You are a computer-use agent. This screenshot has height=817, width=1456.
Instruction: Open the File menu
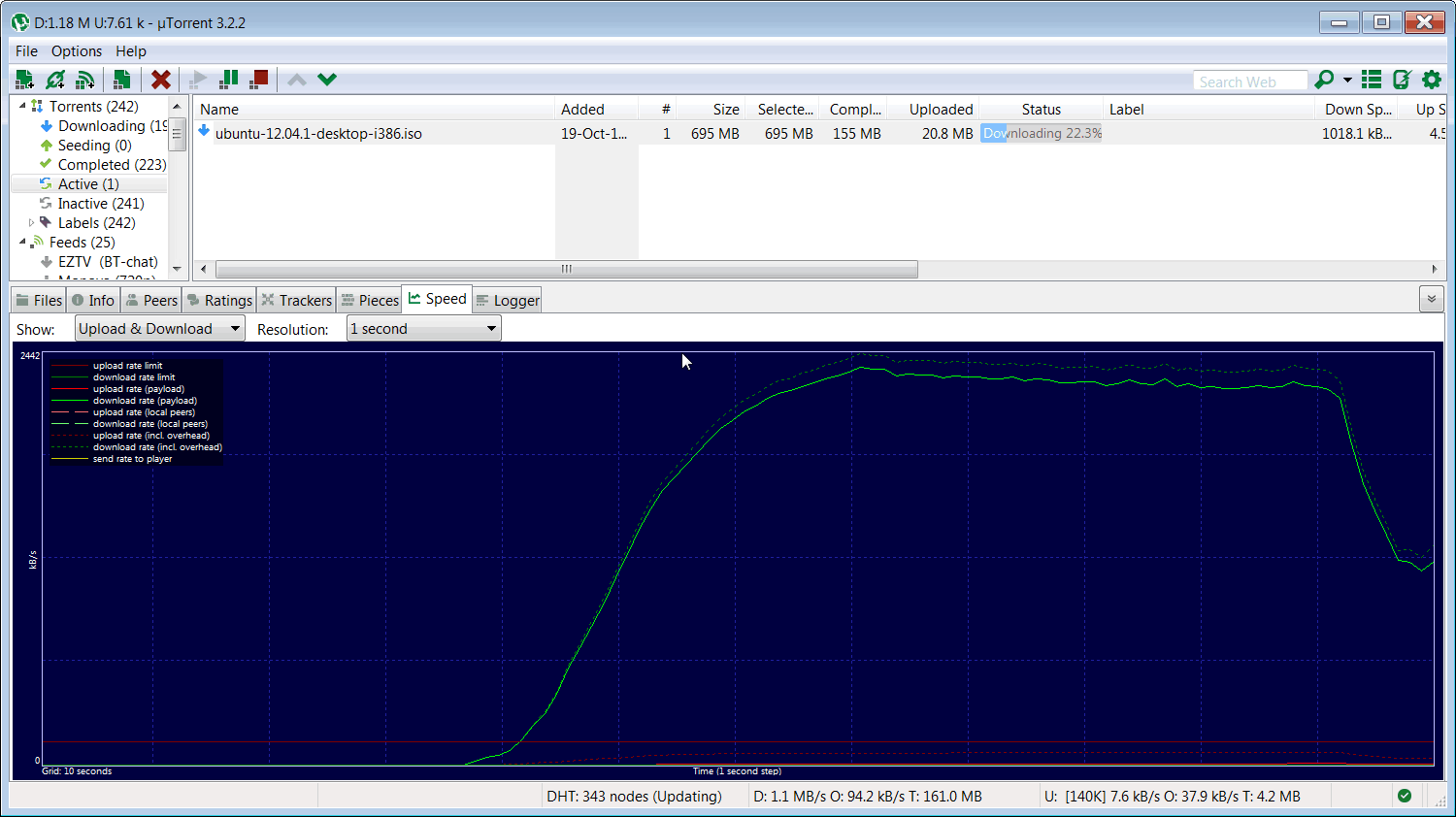click(26, 51)
